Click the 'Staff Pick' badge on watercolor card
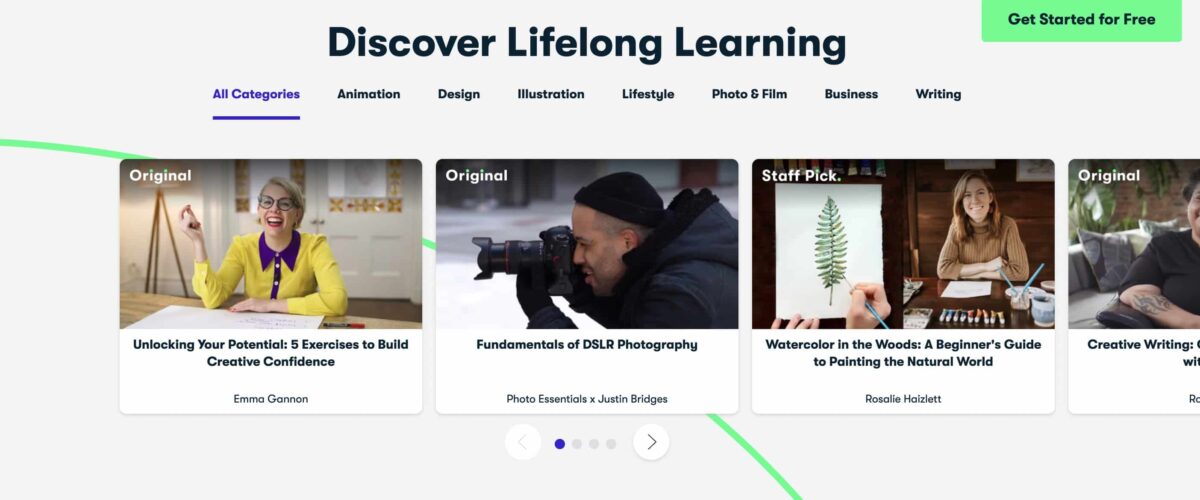 (x=801, y=175)
